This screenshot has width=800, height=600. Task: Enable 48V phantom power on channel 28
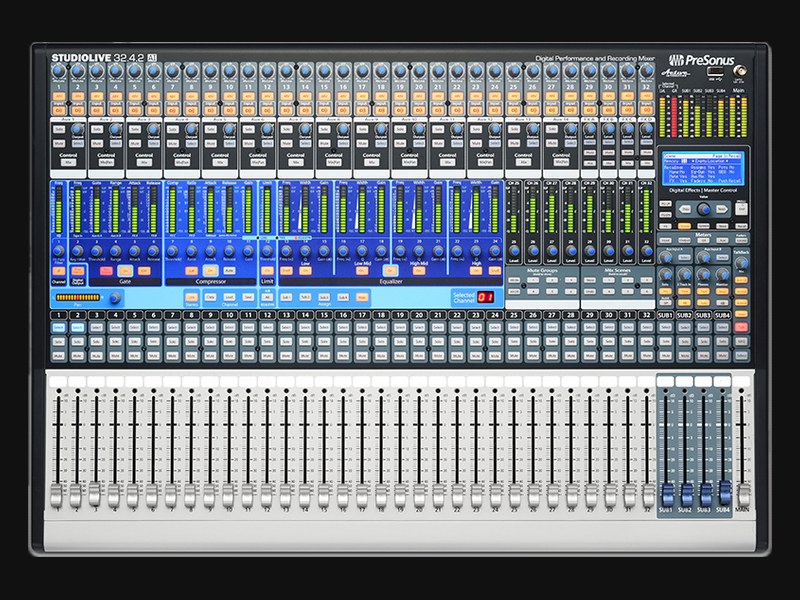[570, 96]
